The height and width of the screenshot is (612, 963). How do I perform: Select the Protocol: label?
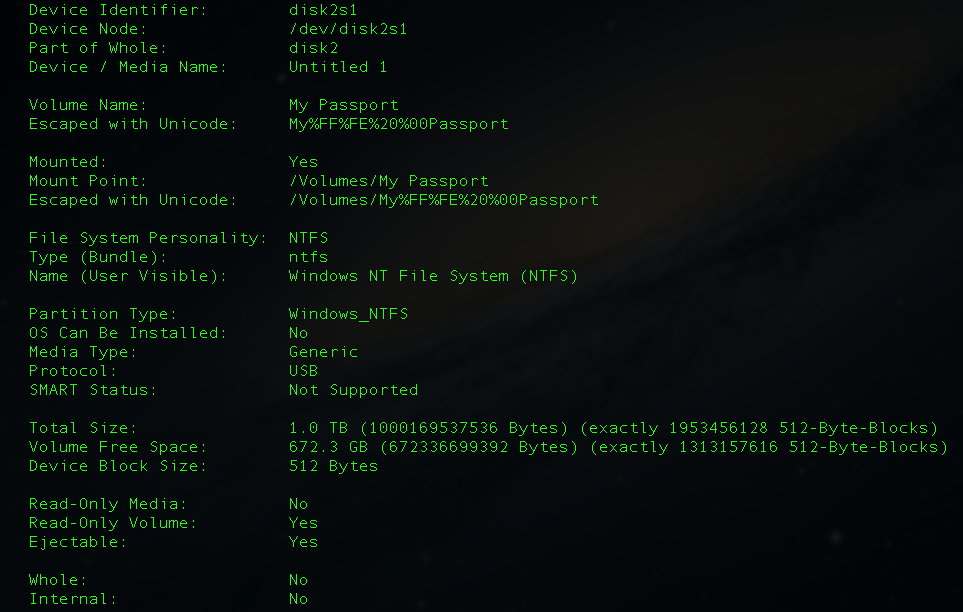click(x=73, y=371)
